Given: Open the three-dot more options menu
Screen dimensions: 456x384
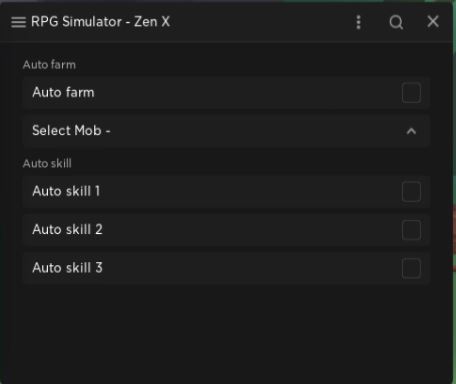Looking at the screenshot, I should pyautogui.click(x=358, y=22).
